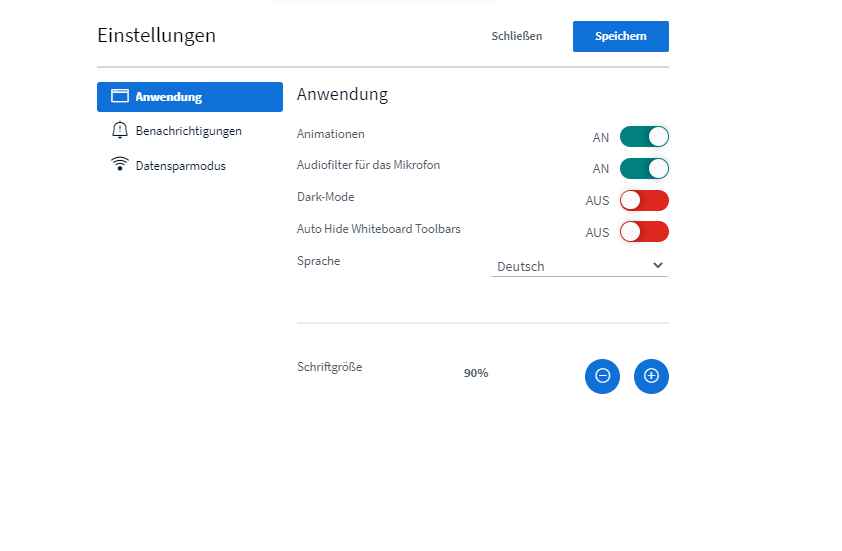
Task: Save settings with Speichern button
Action: click(x=620, y=36)
